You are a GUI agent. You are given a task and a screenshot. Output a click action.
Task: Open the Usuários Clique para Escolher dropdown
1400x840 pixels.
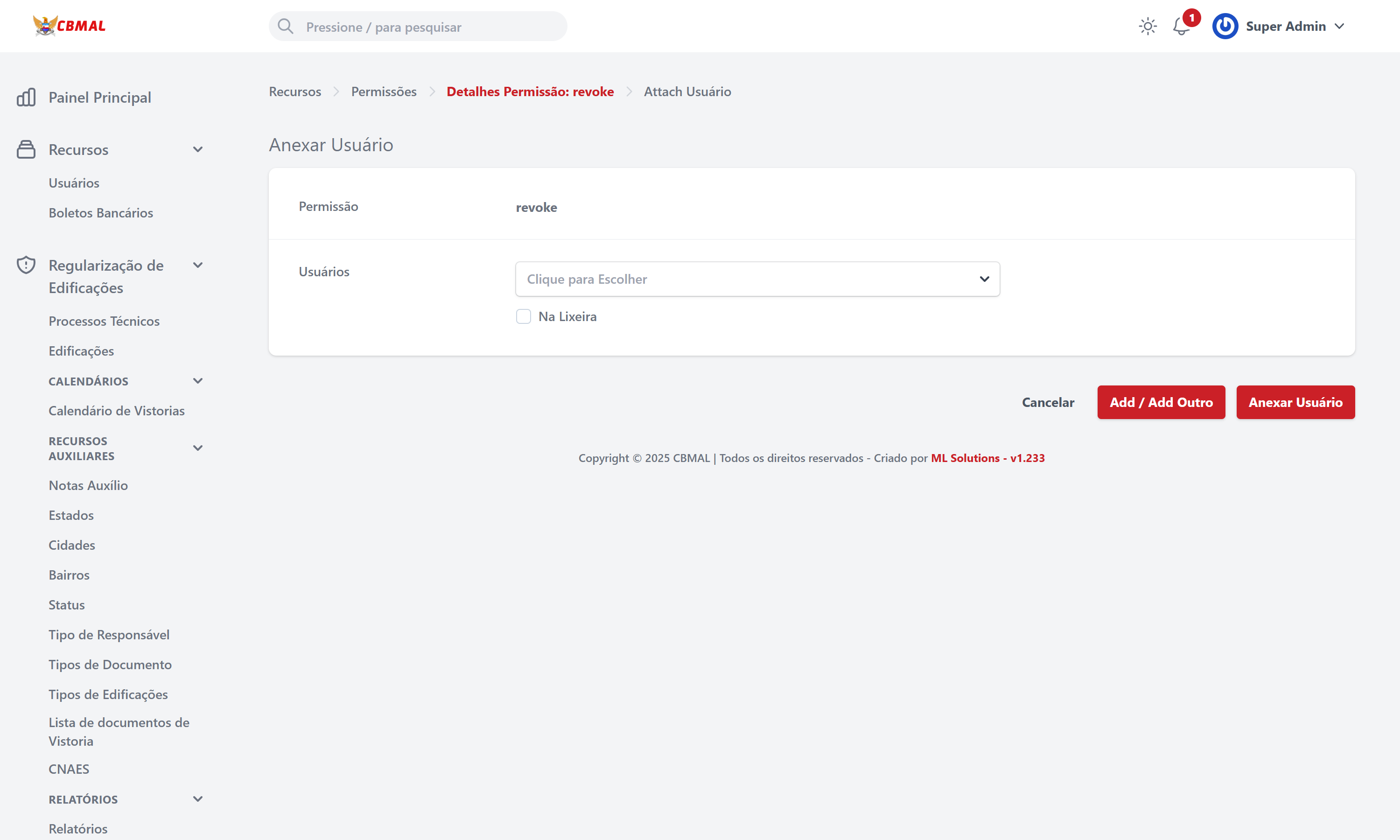757,279
